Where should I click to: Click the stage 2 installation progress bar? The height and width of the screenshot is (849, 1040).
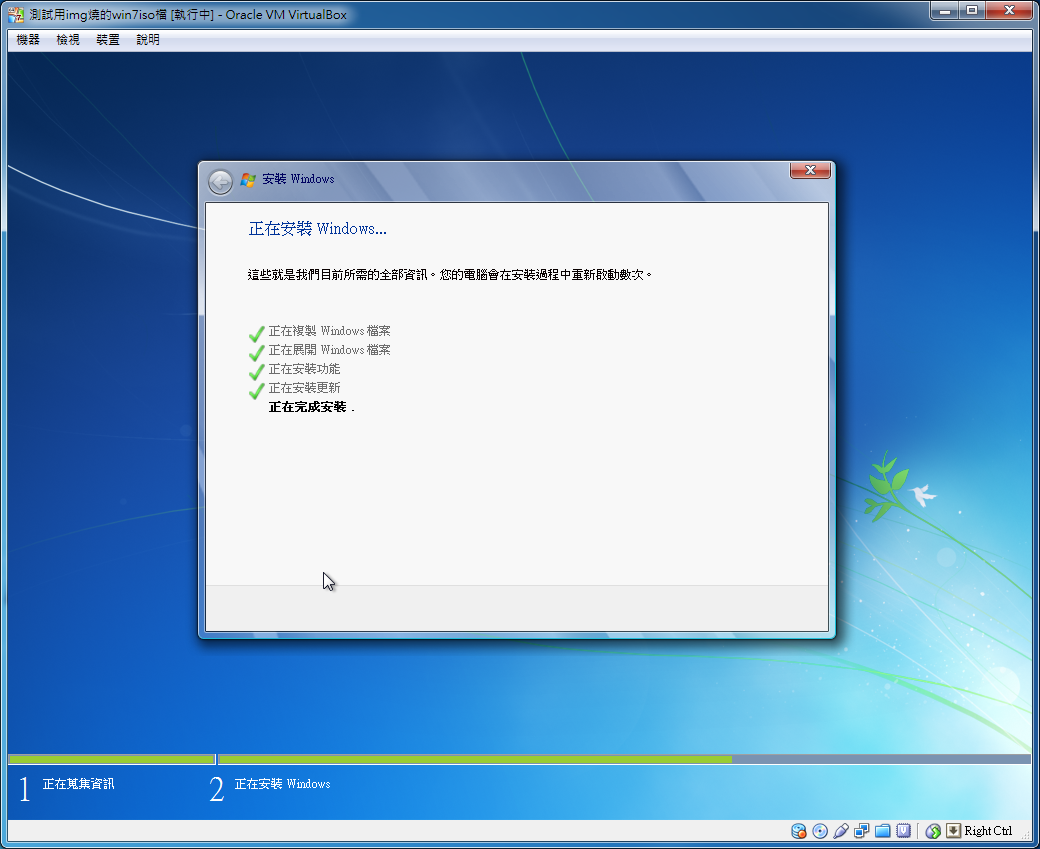click(624, 759)
